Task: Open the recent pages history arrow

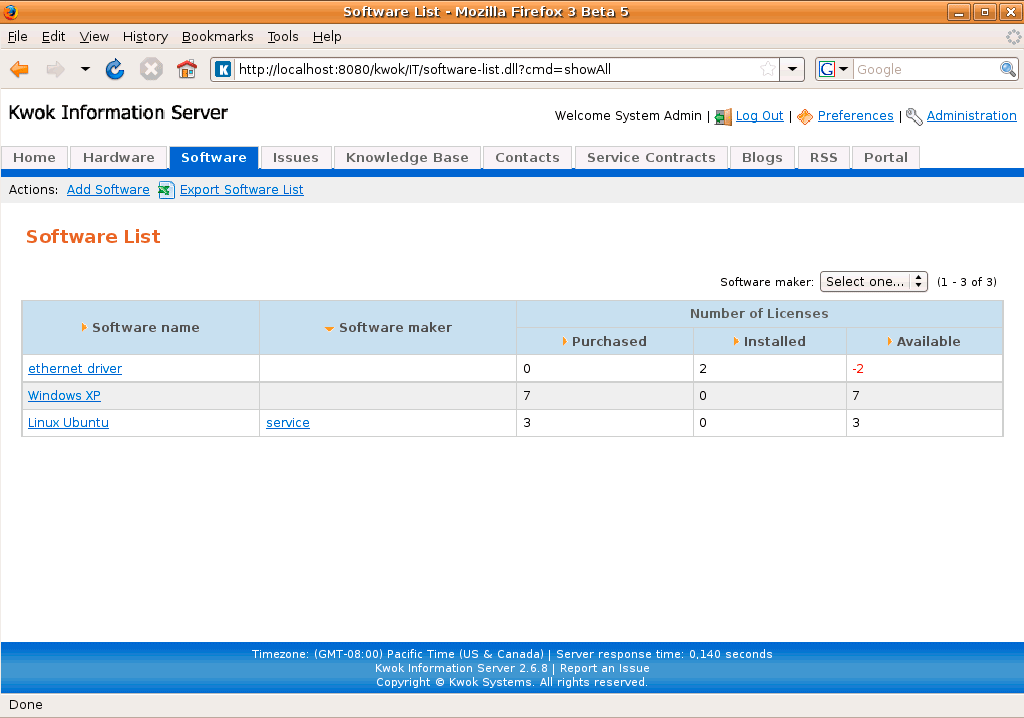Action: pos(85,69)
